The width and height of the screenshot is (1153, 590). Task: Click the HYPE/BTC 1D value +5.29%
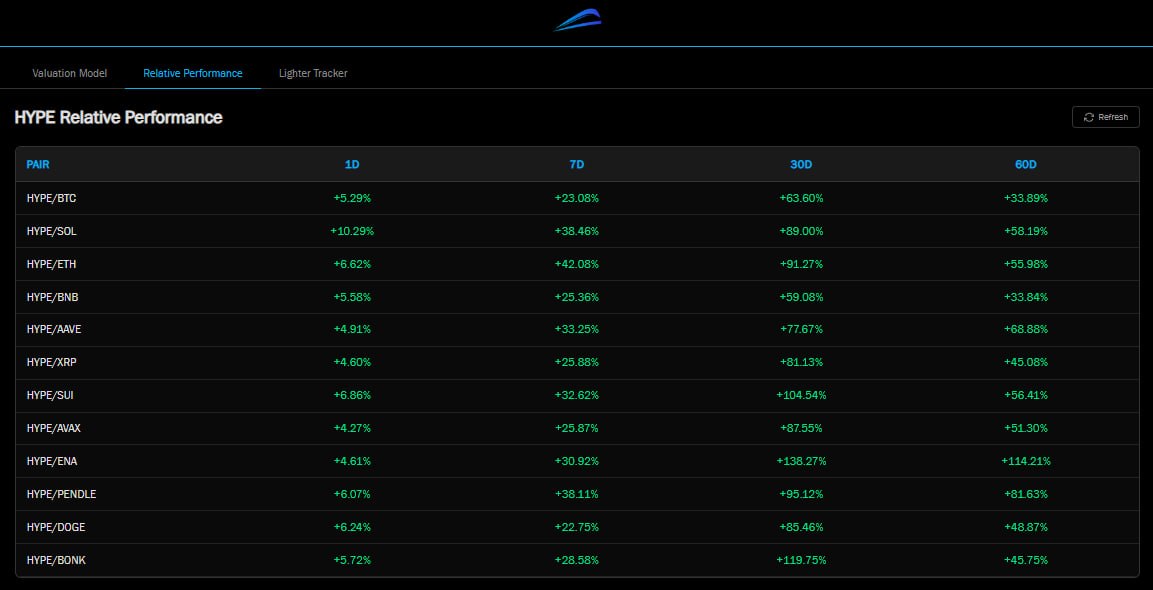click(352, 198)
